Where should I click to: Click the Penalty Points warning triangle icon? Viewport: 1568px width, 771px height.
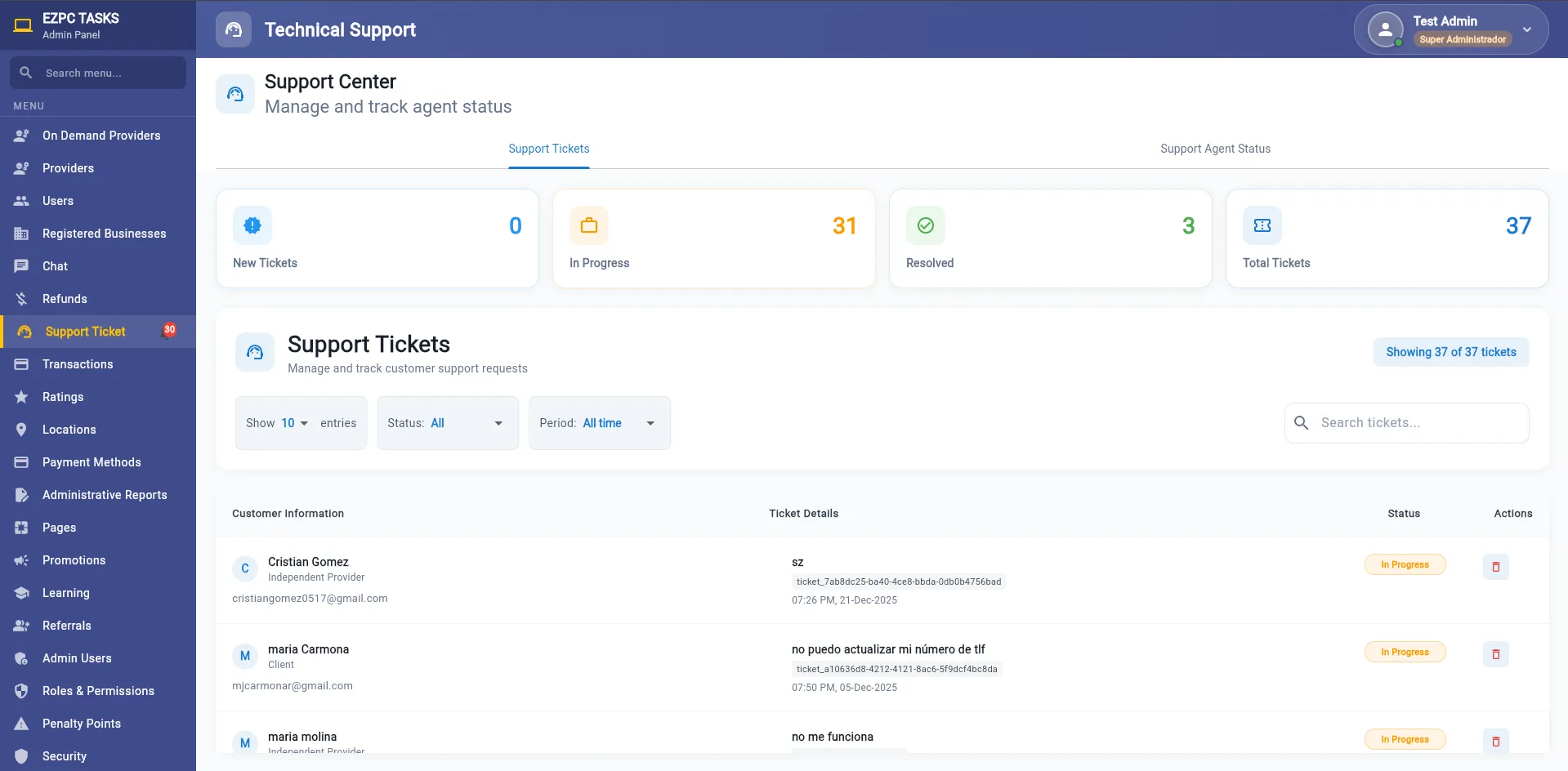click(x=22, y=724)
